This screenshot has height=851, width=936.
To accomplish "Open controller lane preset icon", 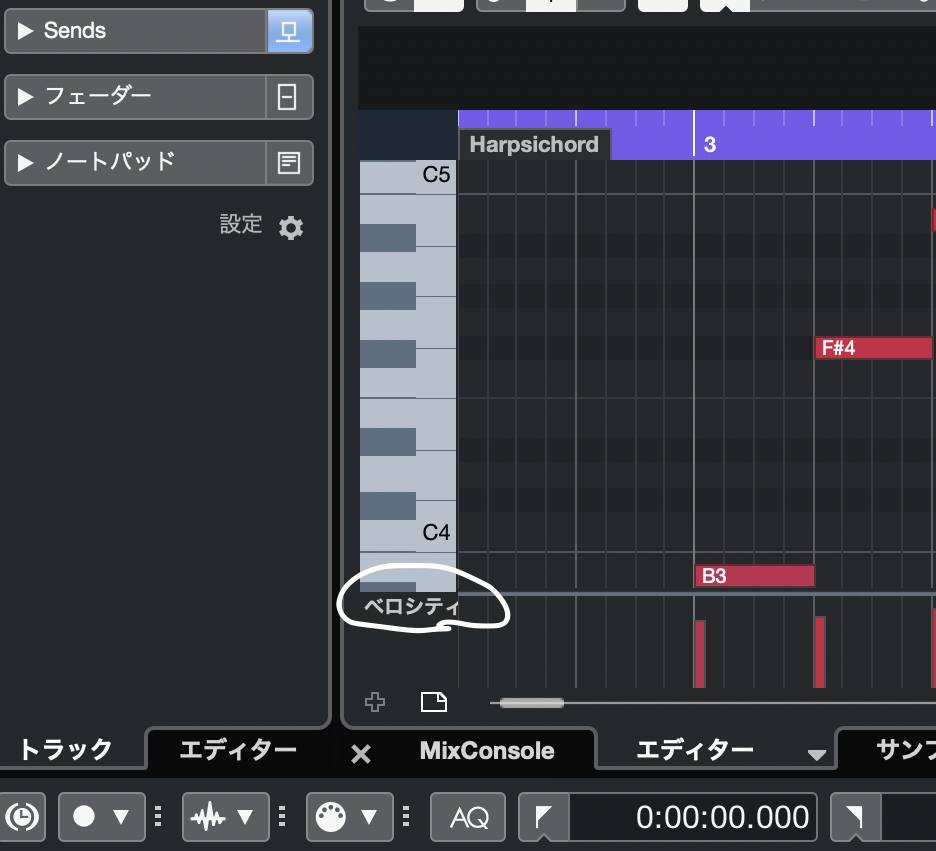I will [434, 702].
